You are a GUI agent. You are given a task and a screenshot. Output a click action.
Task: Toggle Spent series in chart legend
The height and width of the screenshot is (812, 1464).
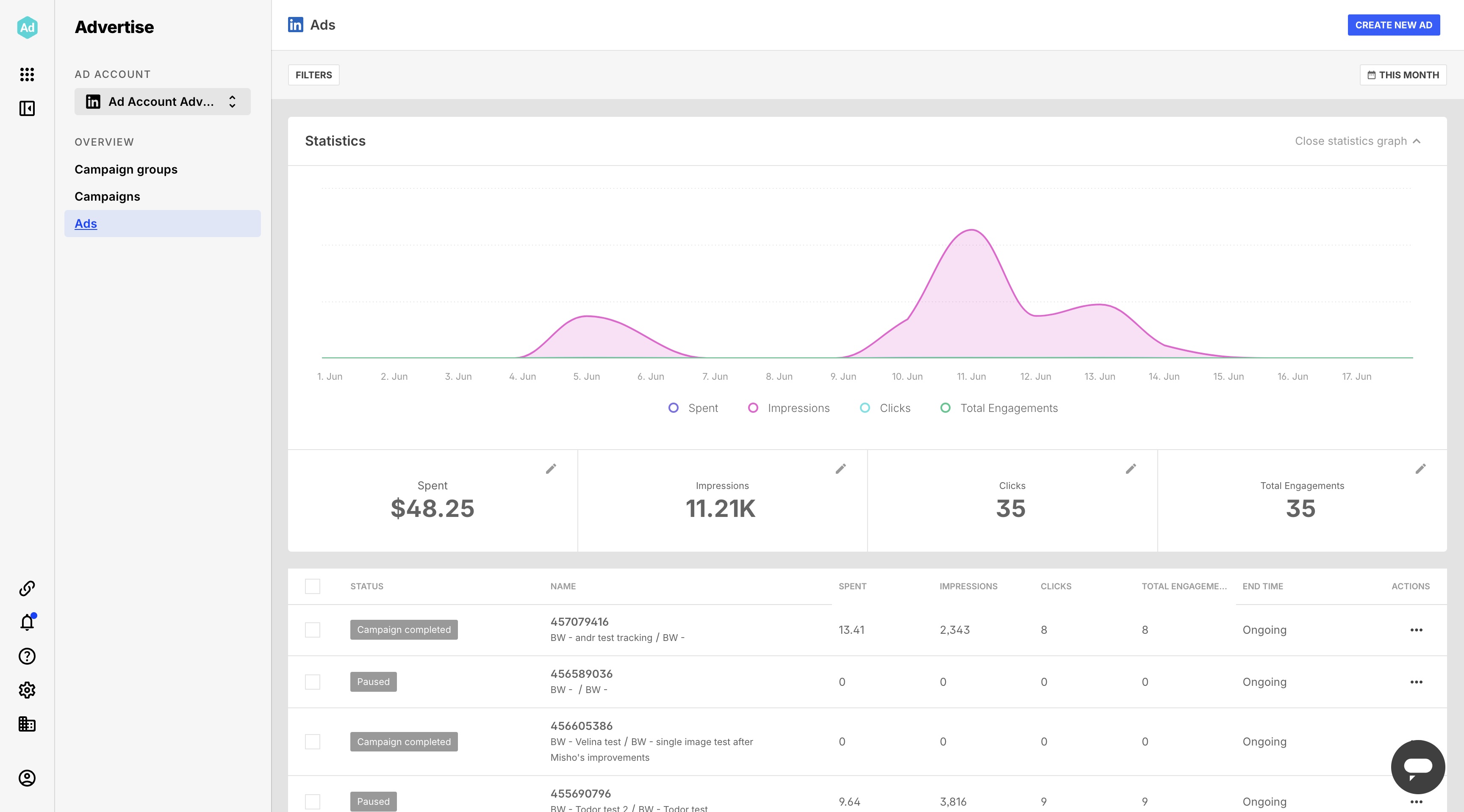click(x=693, y=408)
